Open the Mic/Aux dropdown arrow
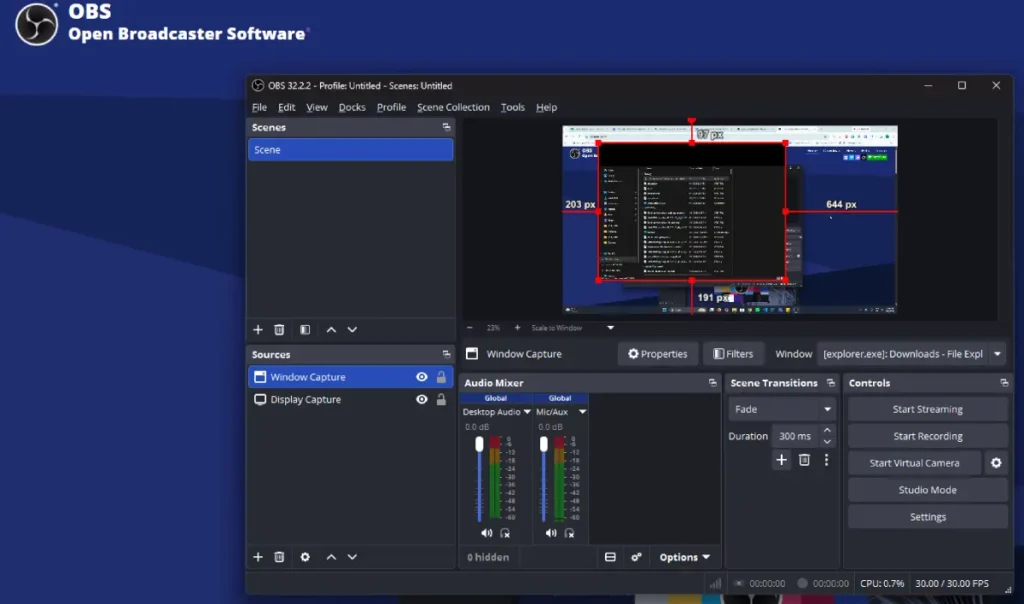The height and width of the screenshot is (604, 1024). (x=583, y=412)
